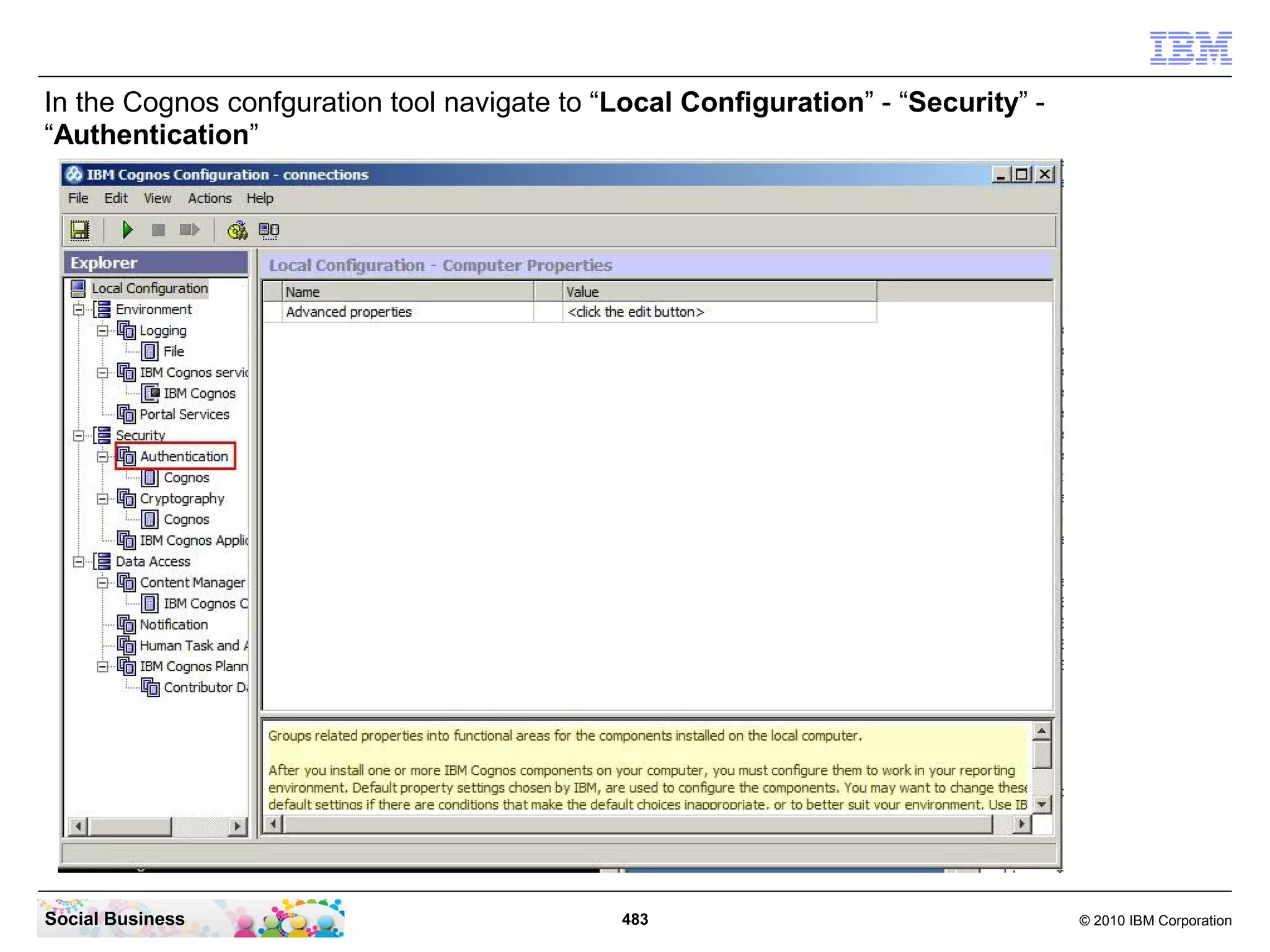Click the green Start service icon
This screenshot has height=952, width=1270.
[x=127, y=230]
